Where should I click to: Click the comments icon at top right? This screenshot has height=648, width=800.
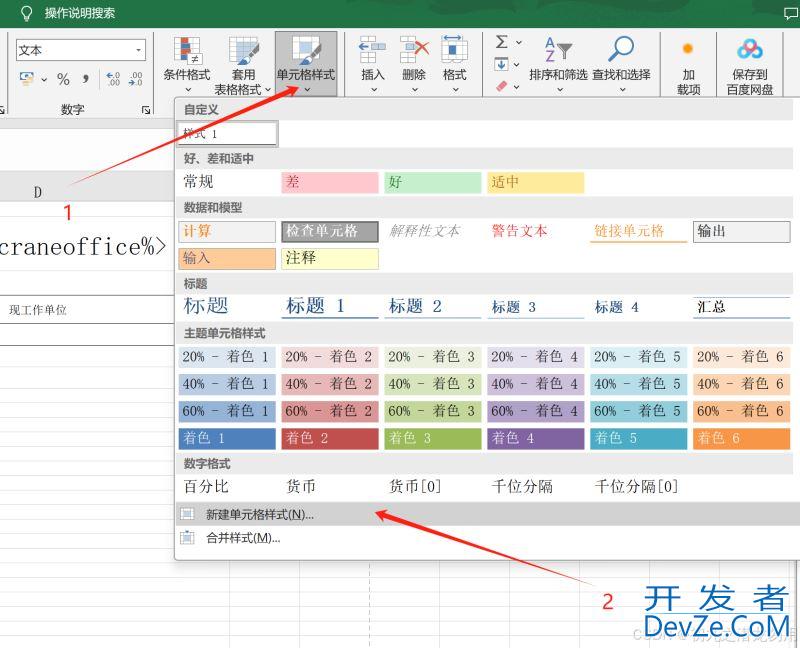[791, 14]
